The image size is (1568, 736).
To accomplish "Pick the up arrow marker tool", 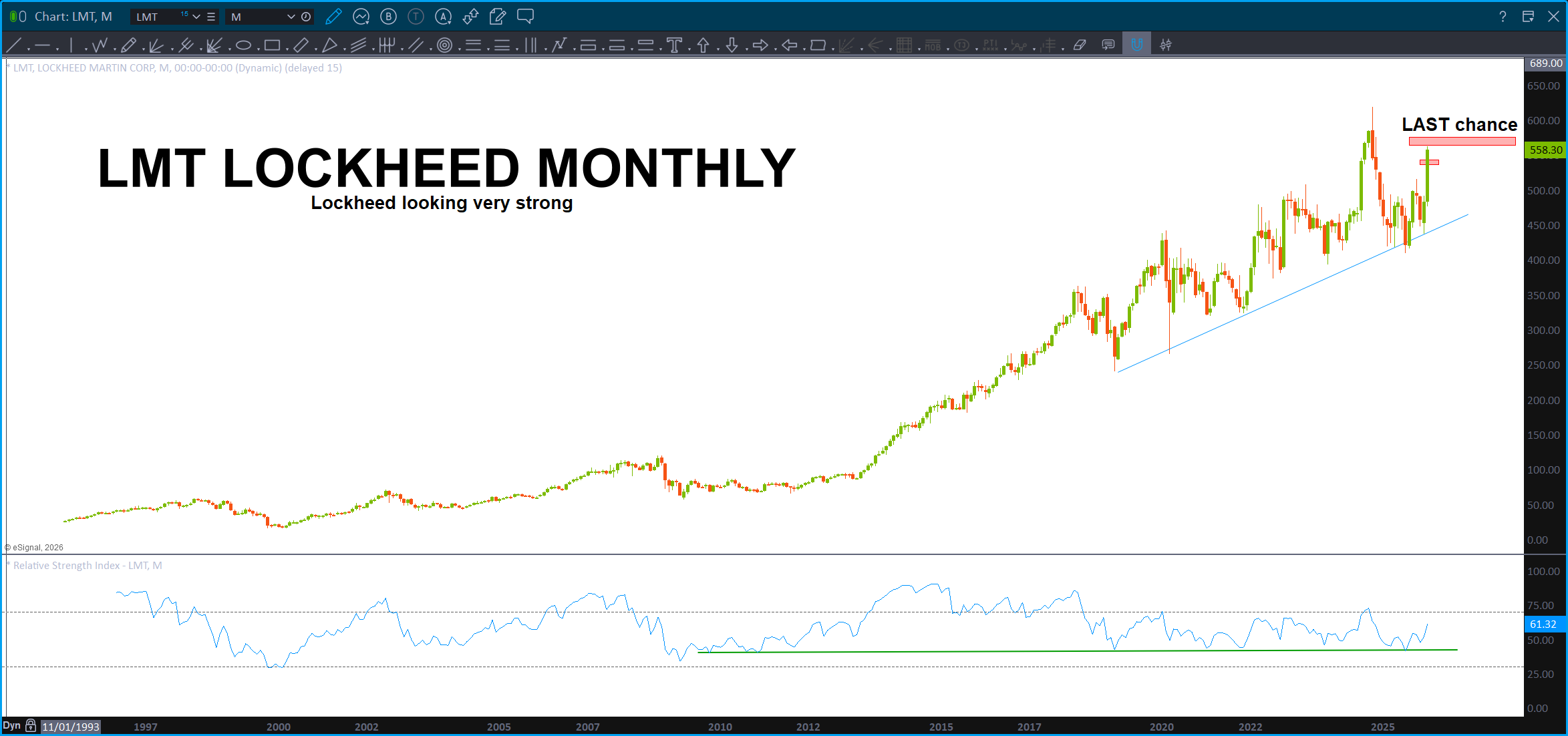I will pyautogui.click(x=703, y=45).
